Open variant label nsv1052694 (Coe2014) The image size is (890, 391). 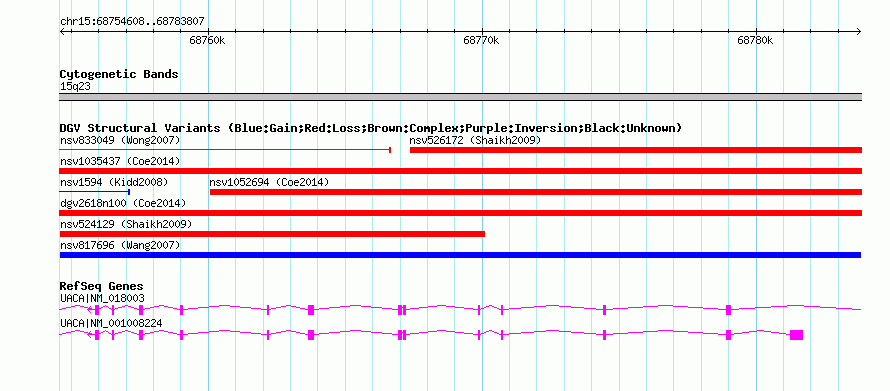pyautogui.click(x=269, y=182)
